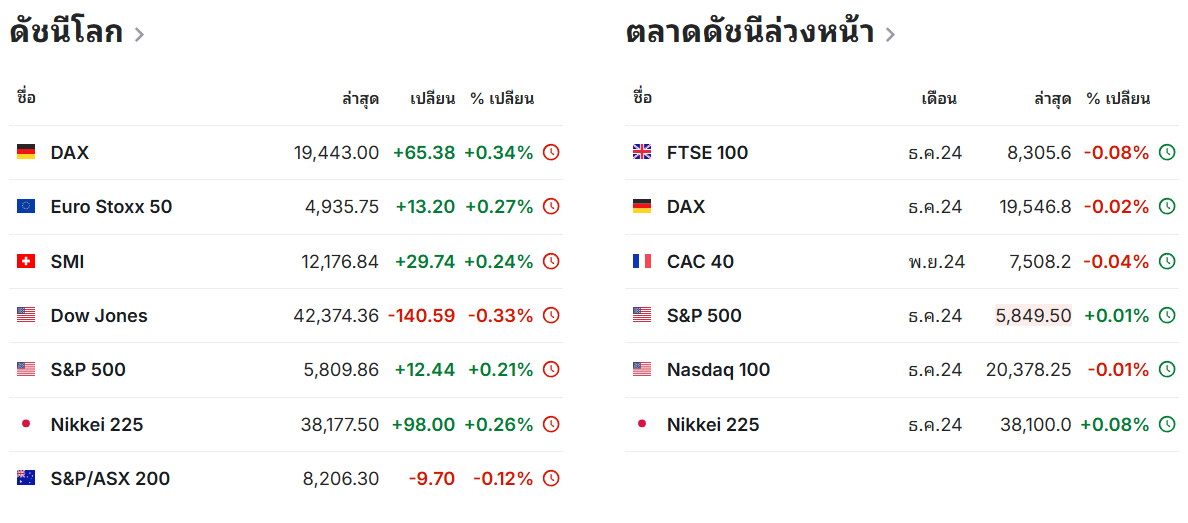
Task: Open the Euro Stoxx 50 index link
Action: [111, 207]
